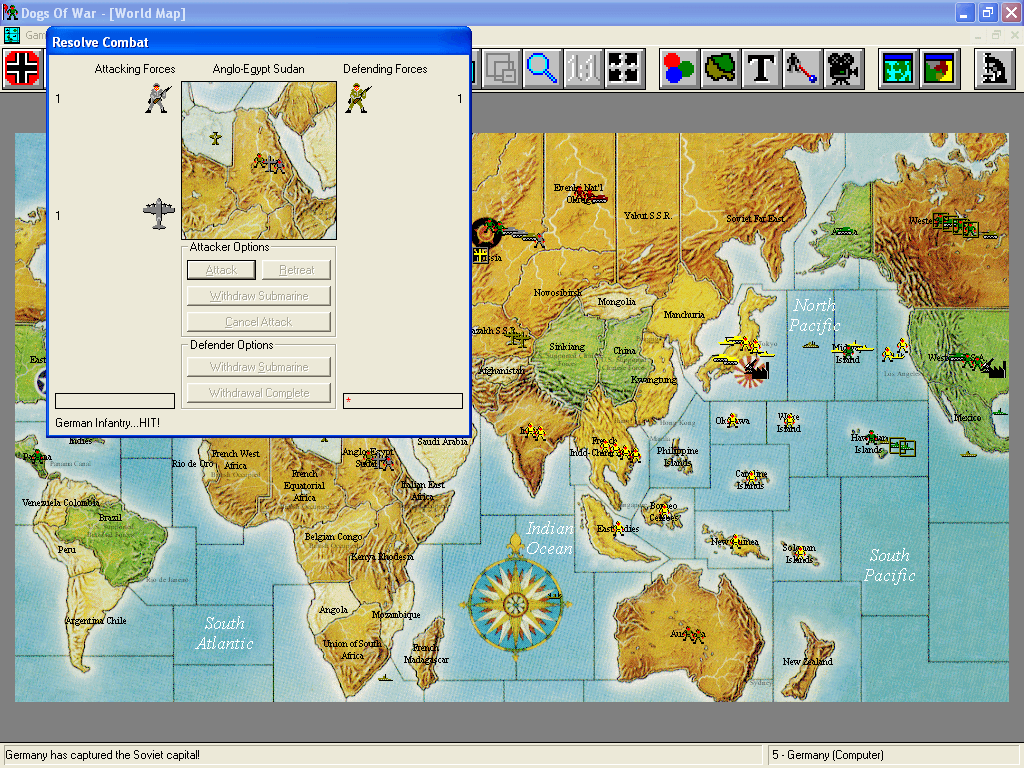Click the overlapping windows toolbar icon
The width and height of the screenshot is (1024, 768).
(500, 68)
